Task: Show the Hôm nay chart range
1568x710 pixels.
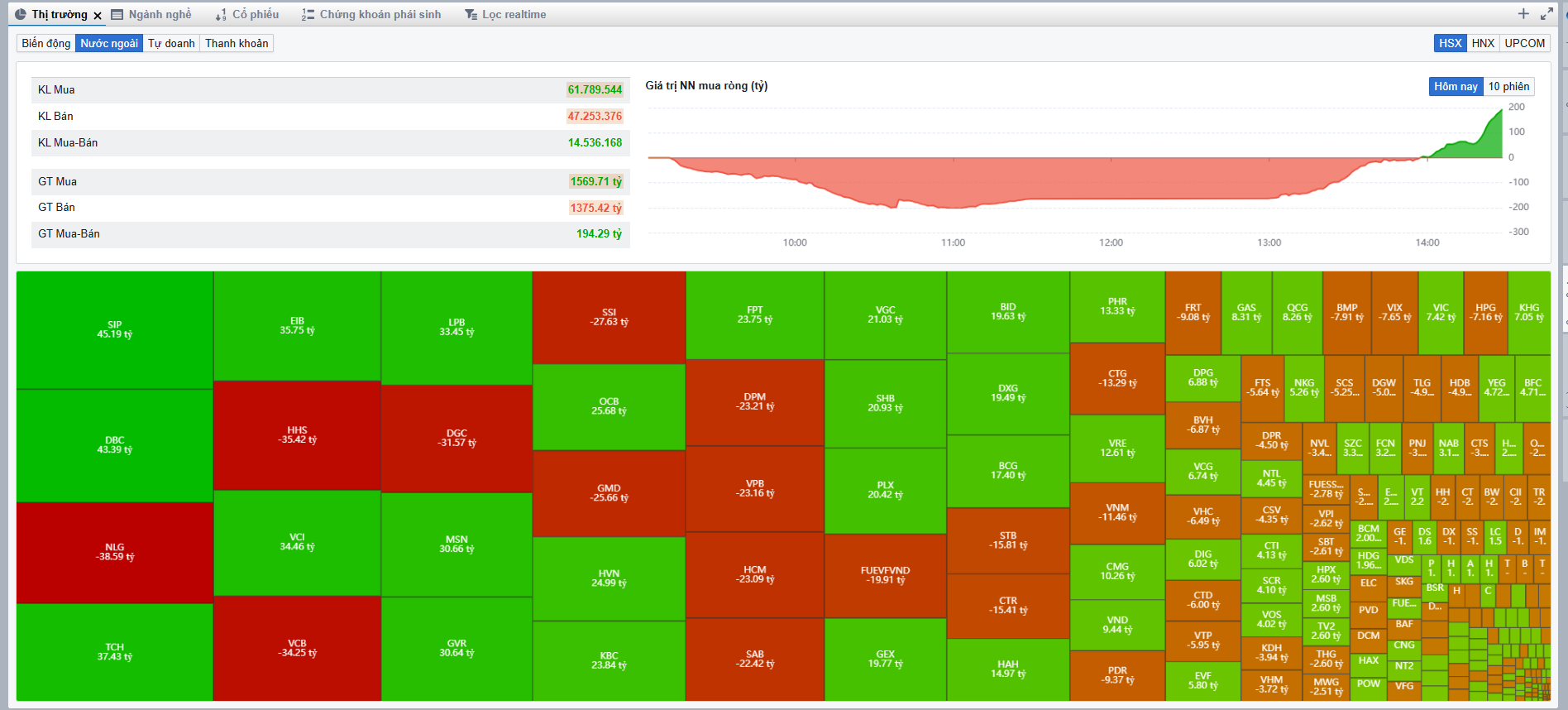Action: coord(1456,86)
